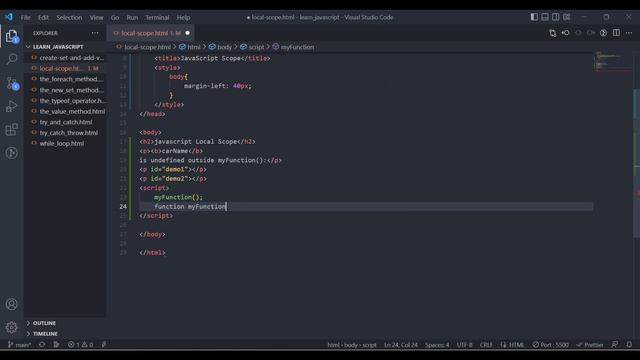Open the Explorer views and more actions ellipsis
The height and width of the screenshot is (360, 640).
(x=95, y=33)
